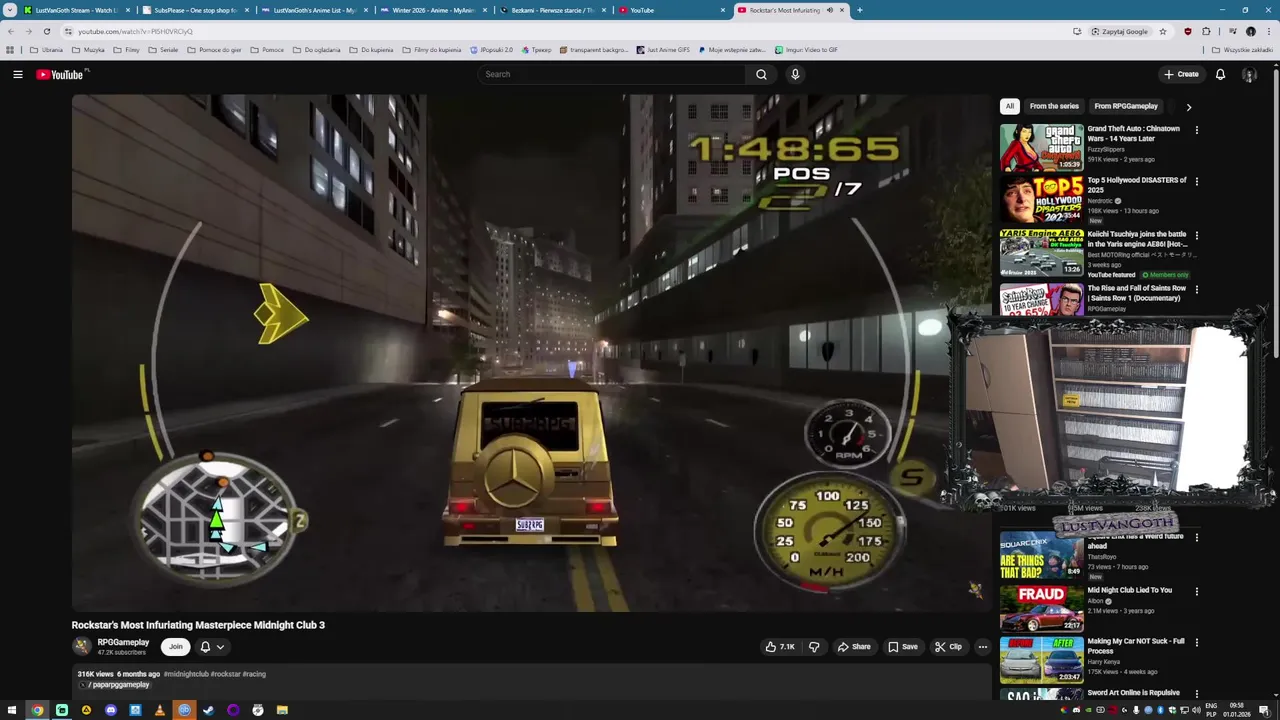Like the video with thumbs-up 7.1K
This screenshot has width=1280, height=720.
point(780,647)
